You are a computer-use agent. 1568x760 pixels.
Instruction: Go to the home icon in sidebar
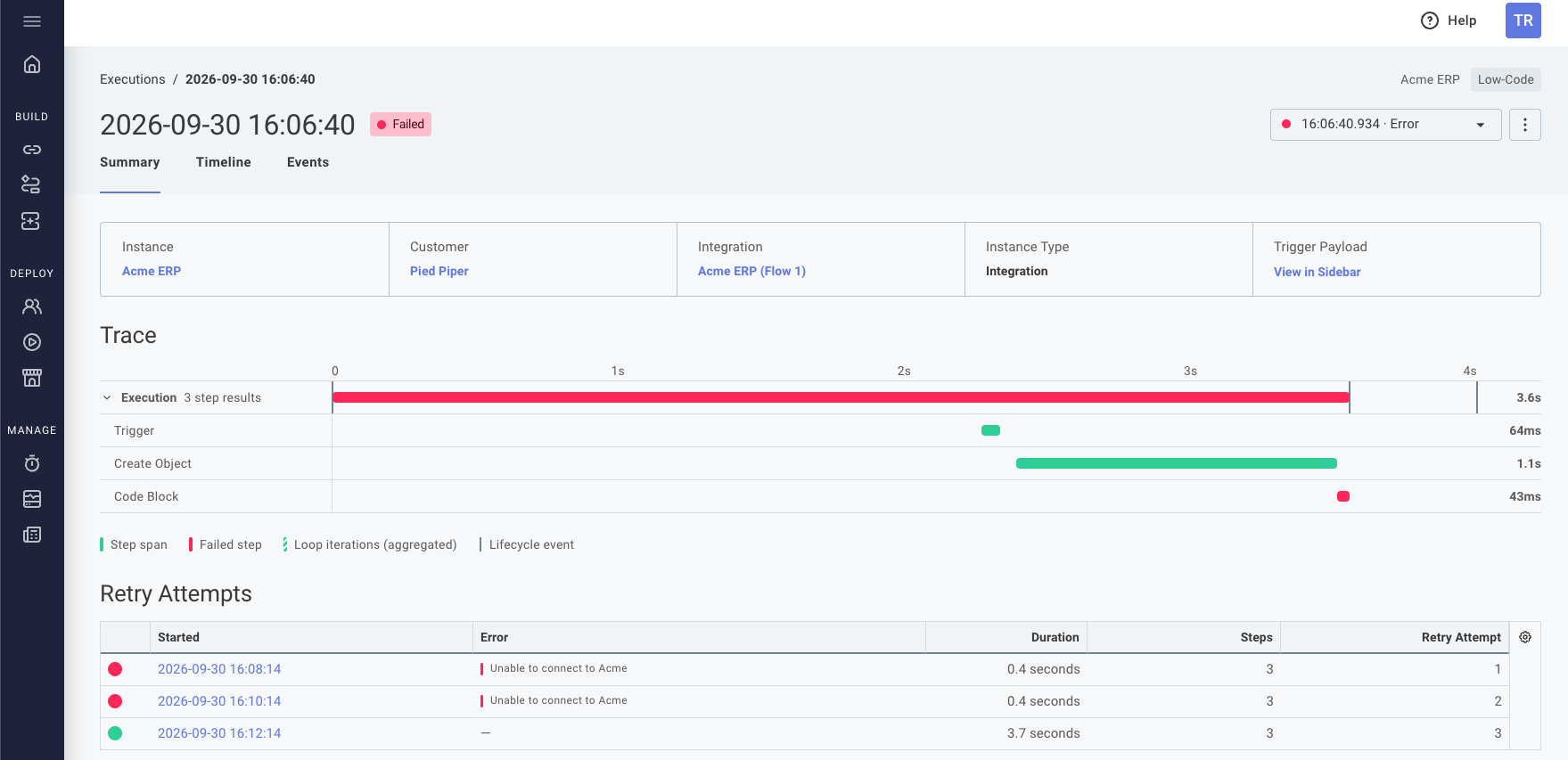tap(32, 64)
